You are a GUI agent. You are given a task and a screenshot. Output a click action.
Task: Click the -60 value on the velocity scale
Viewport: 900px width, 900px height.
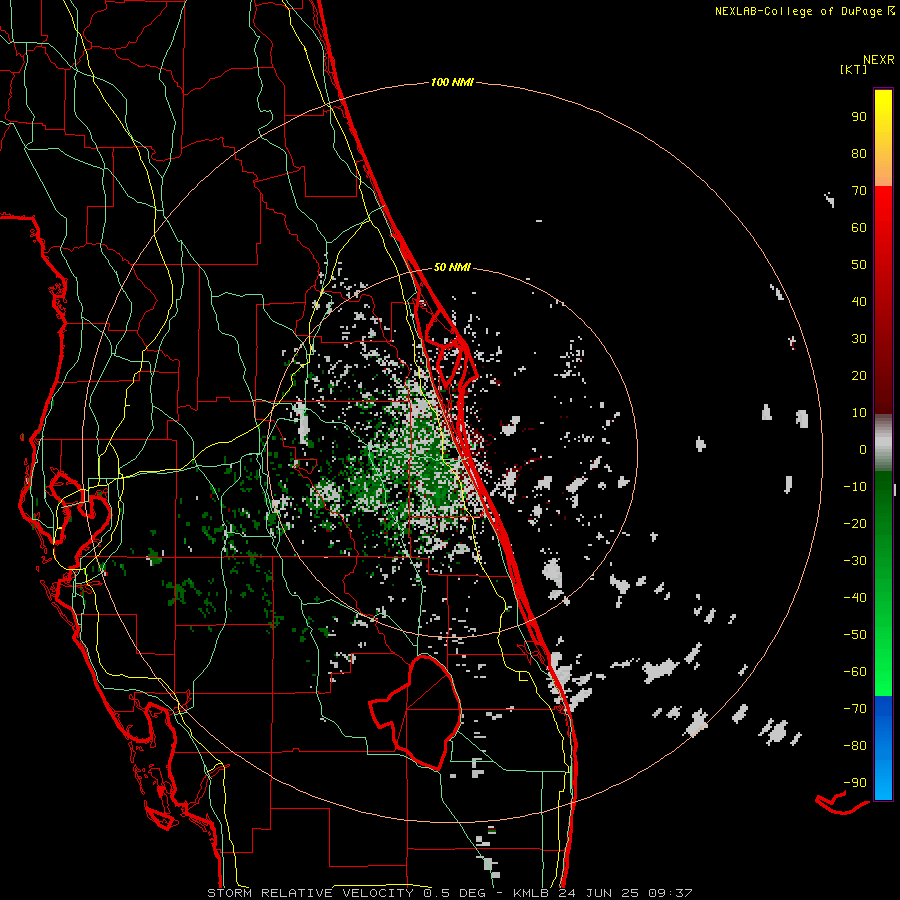855,672
